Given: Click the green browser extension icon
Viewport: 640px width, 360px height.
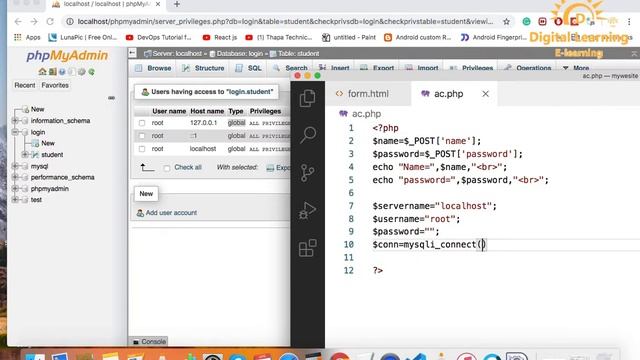Looking at the screenshot, I should [x=527, y=21].
